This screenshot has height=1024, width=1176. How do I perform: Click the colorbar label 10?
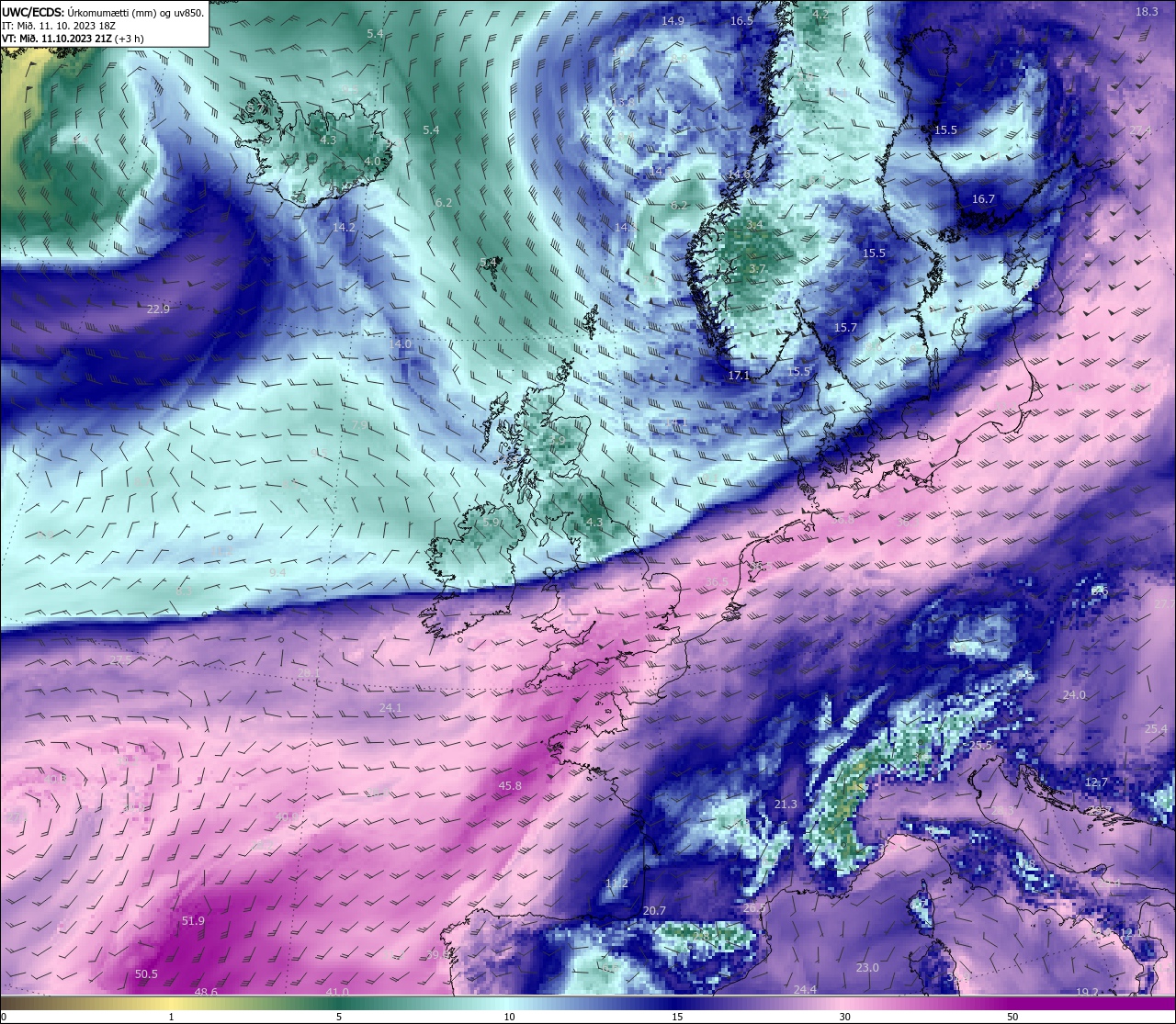pyautogui.click(x=509, y=1017)
